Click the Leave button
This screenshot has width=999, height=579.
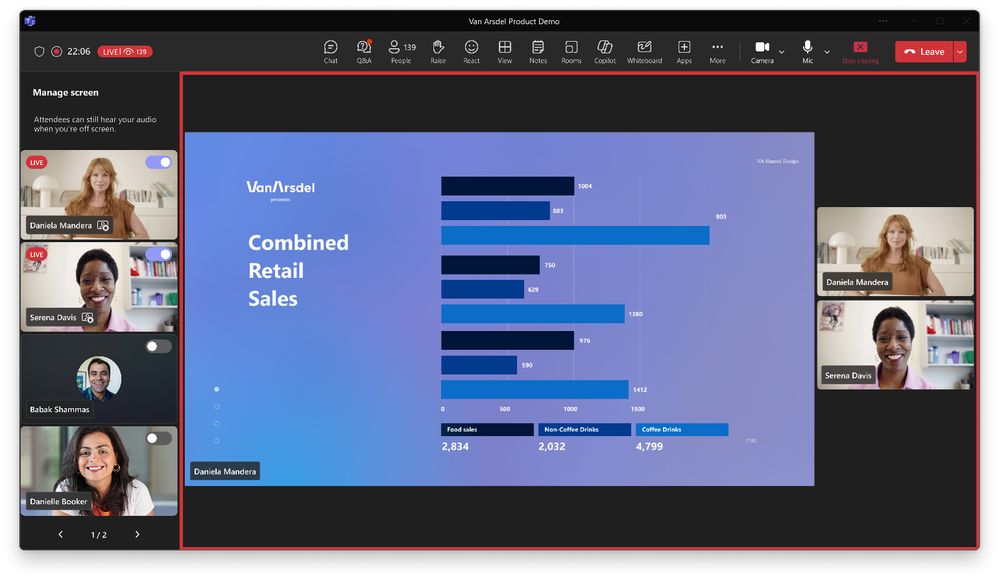tap(924, 52)
